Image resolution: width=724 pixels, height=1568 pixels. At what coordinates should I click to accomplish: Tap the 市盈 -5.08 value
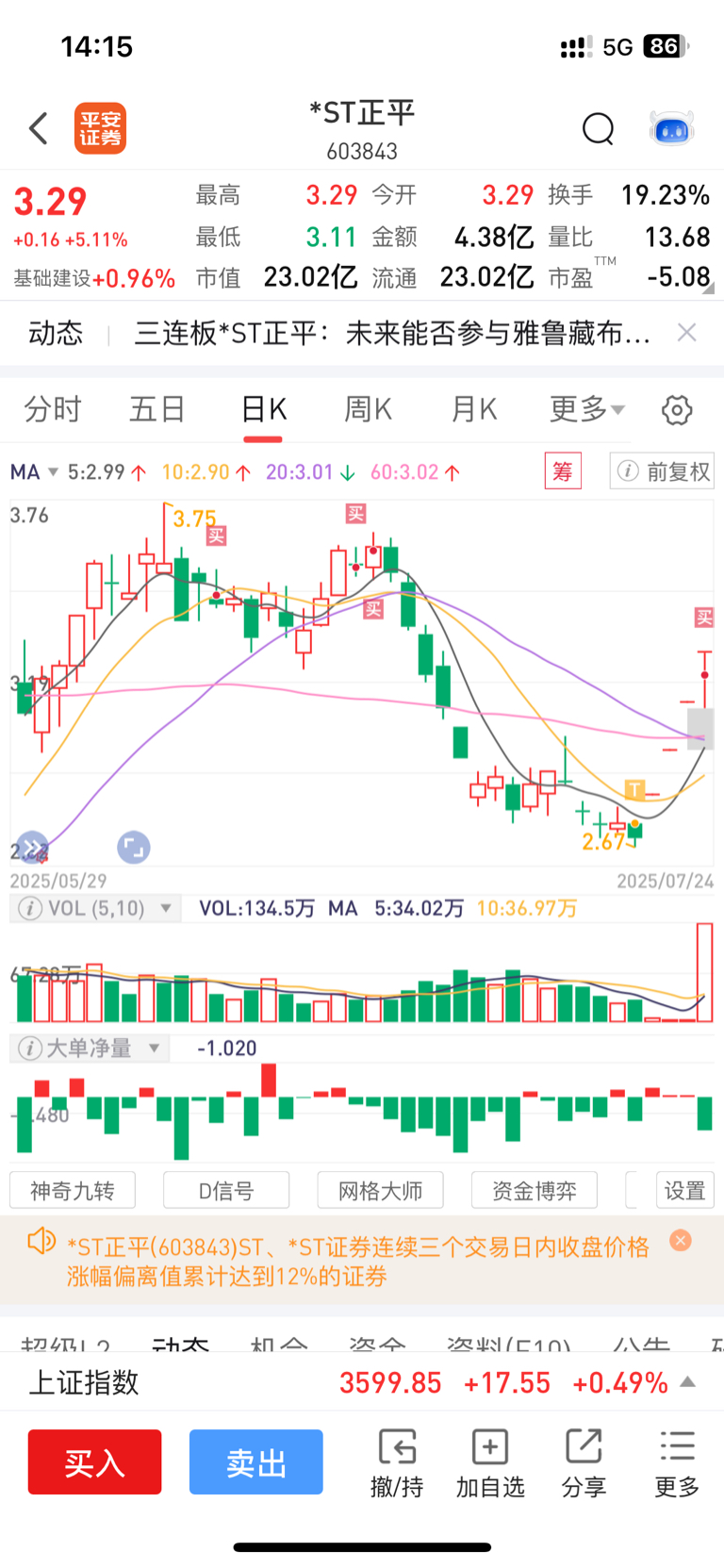click(679, 277)
